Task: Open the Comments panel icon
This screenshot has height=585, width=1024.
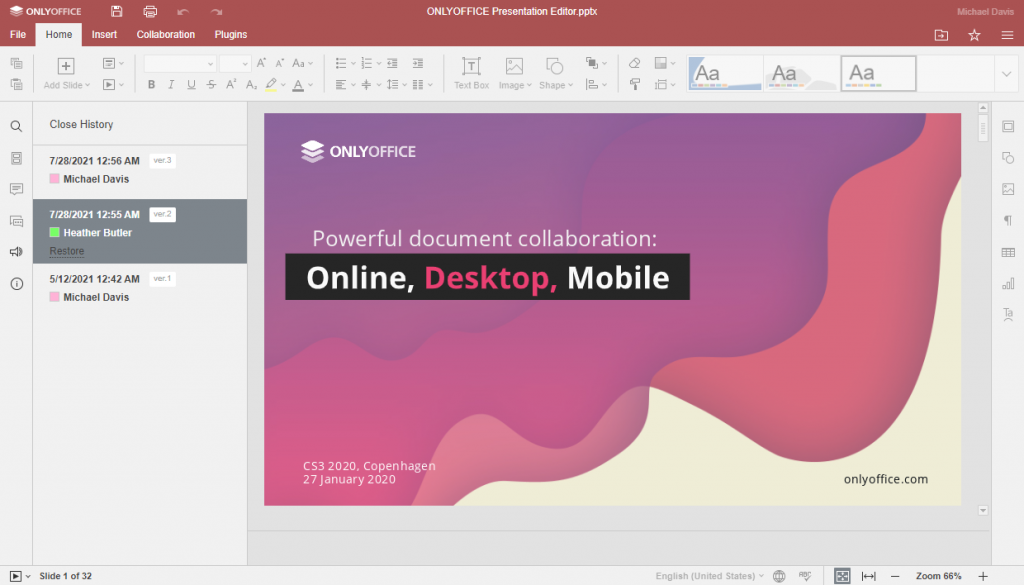Action: pyautogui.click(x=16, y=189)
